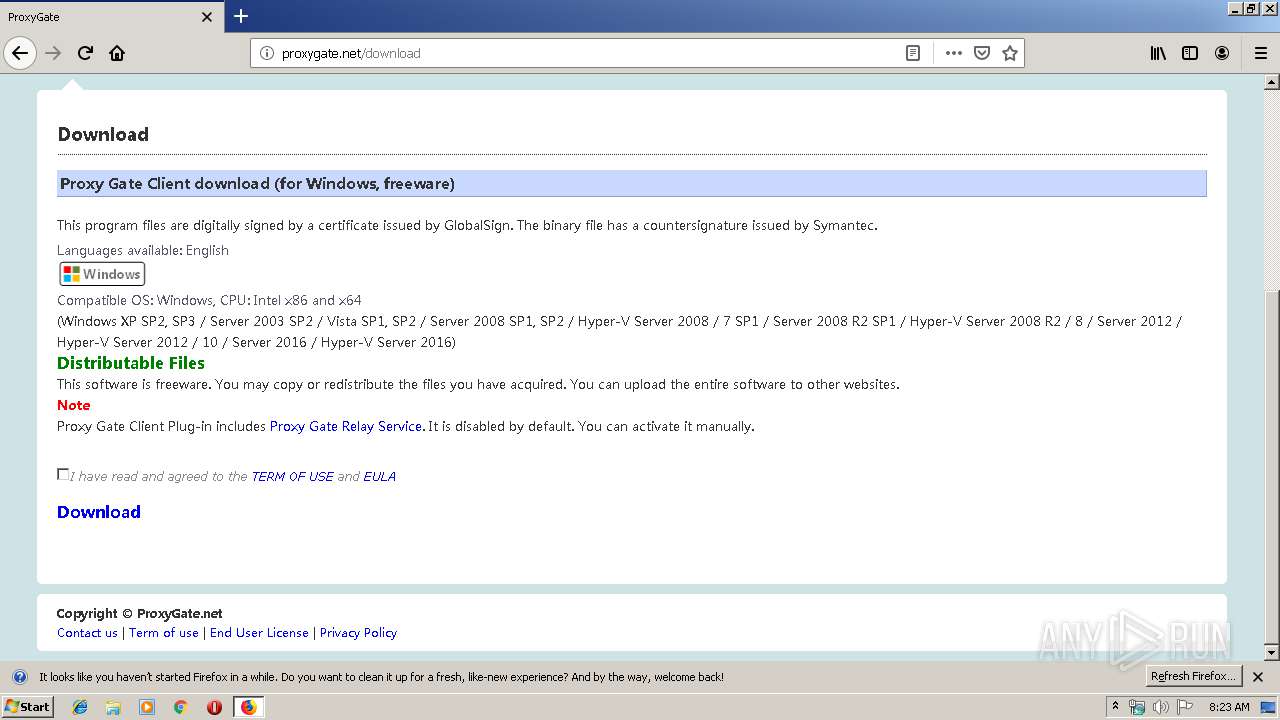Open the network tray icon
This screenshot has width=1280, height=720.
tap(1137, 707)
